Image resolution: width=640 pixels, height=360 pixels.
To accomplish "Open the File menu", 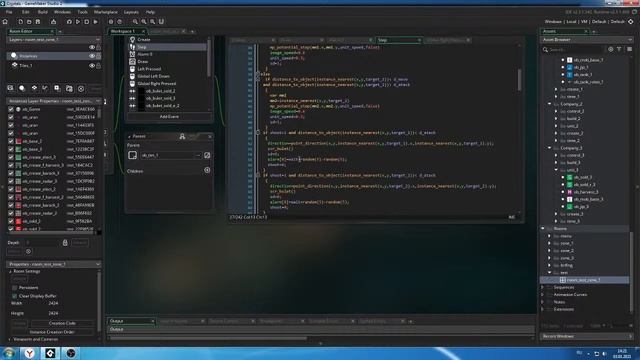I will [x=9, y=12].
